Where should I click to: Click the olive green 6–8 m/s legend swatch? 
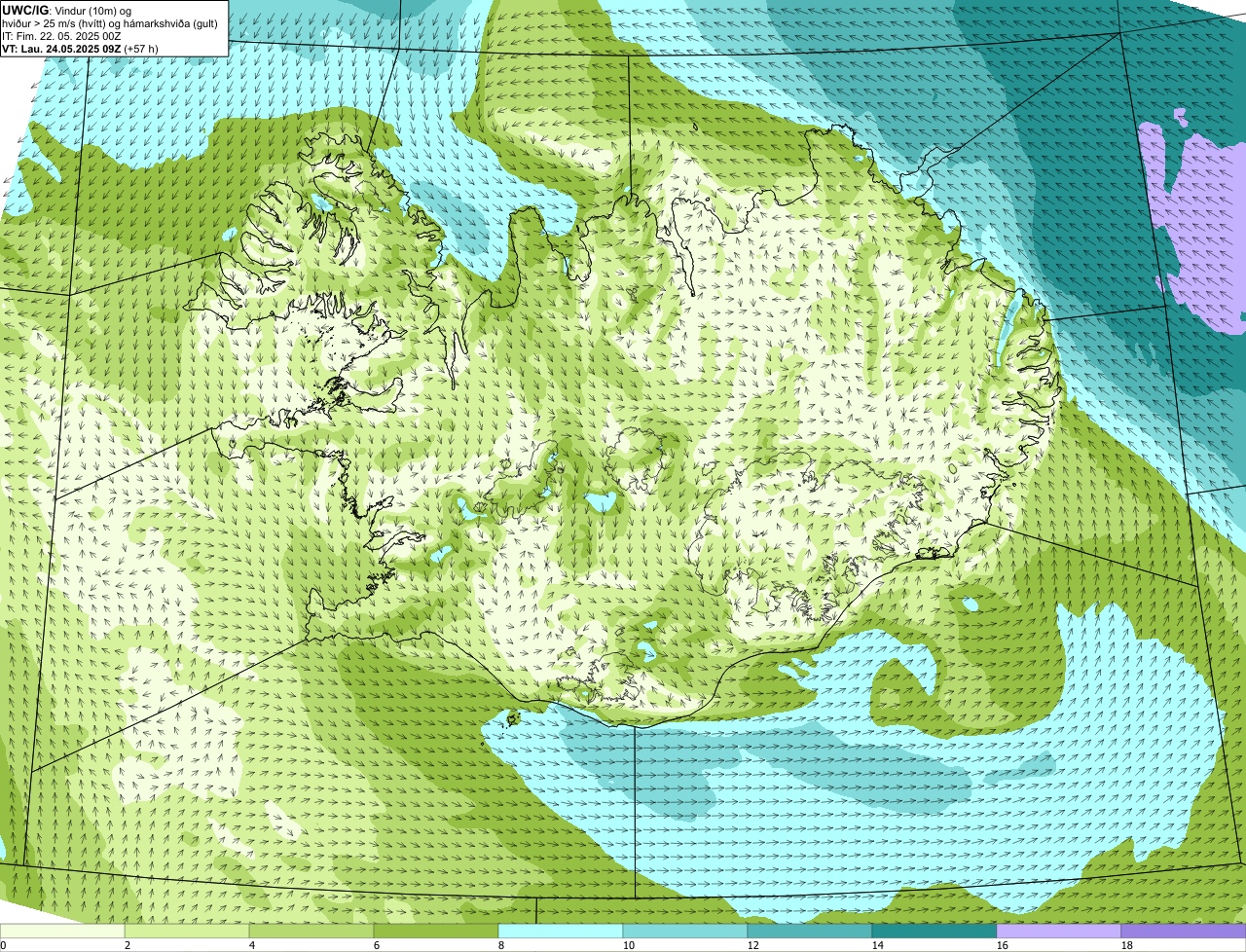click(x=436, y=931)
